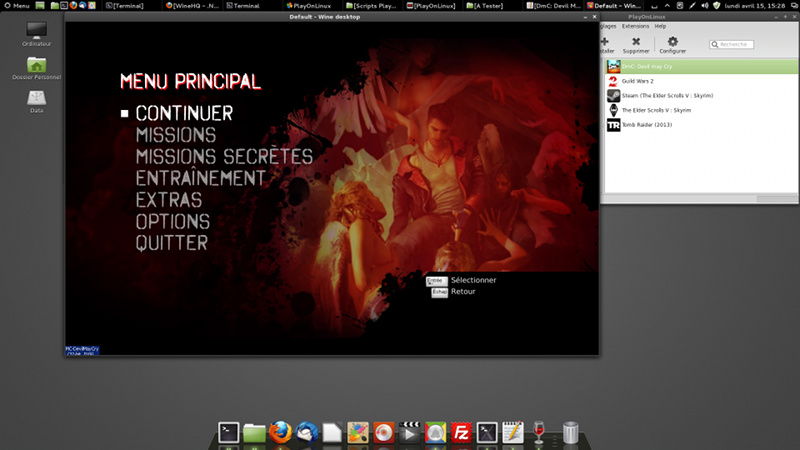Open the trash can in dock

click(x=570, y=433)
